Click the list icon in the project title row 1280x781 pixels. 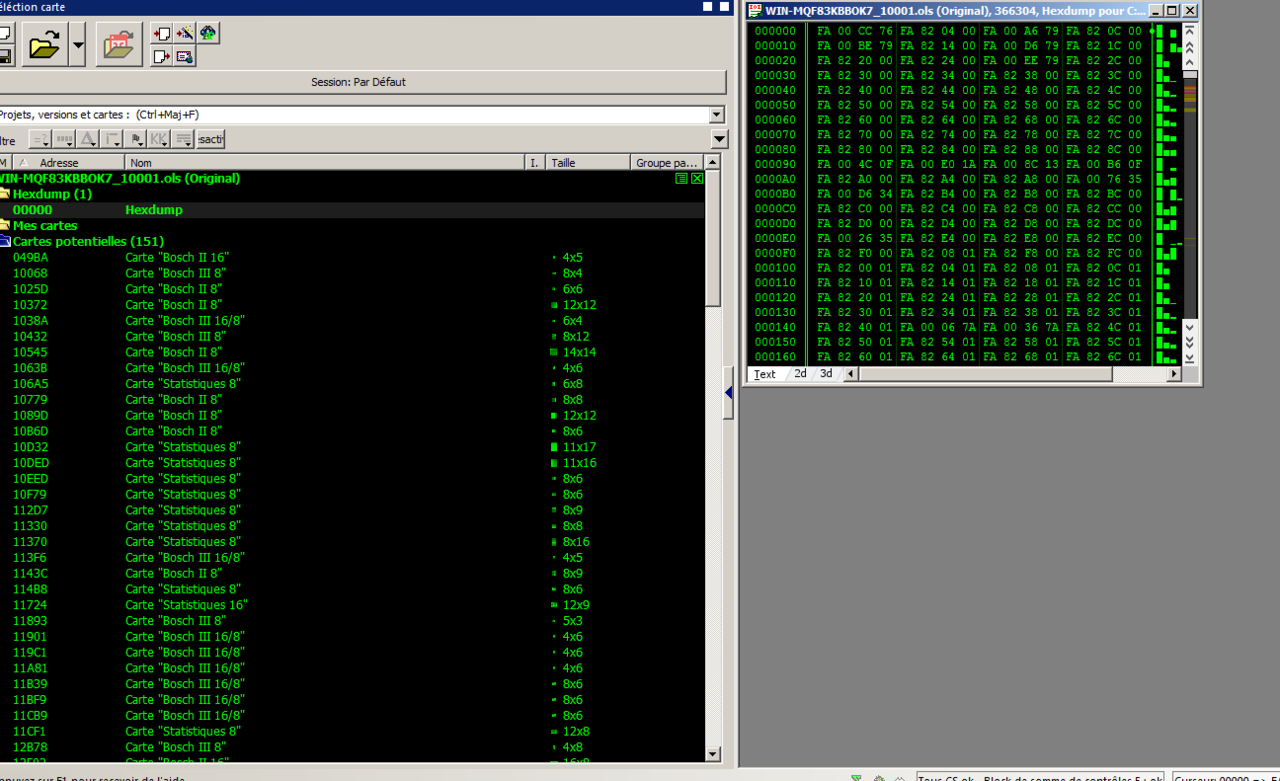pos(681,178)
